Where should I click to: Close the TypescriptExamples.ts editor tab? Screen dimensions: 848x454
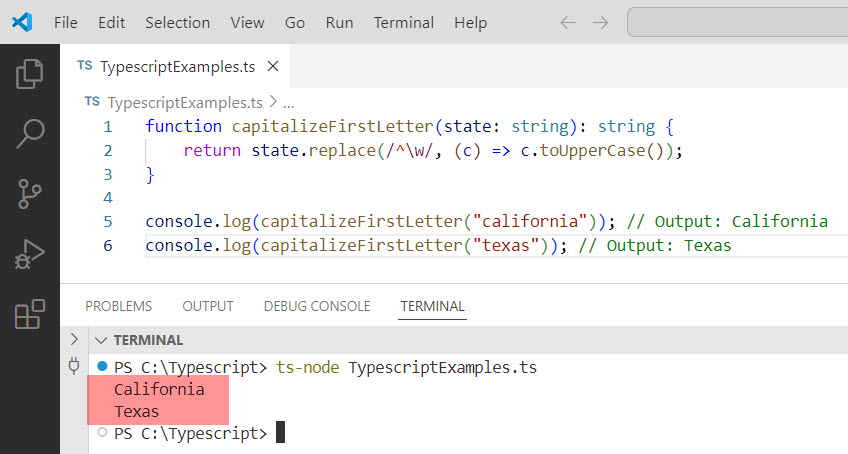coord(273,66)
